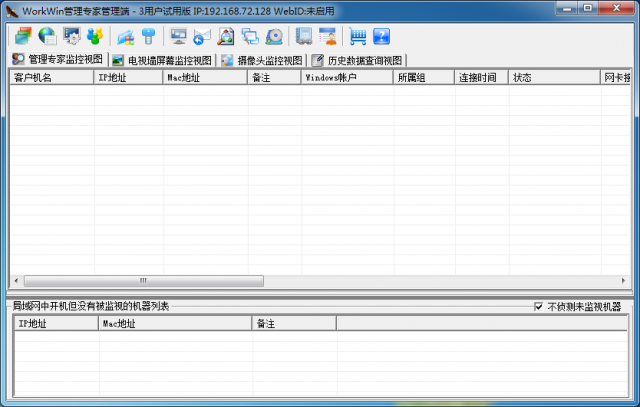Click the desktop monitor screen icon
Viewport: 640px width, 407px height.
click(178, 36)
